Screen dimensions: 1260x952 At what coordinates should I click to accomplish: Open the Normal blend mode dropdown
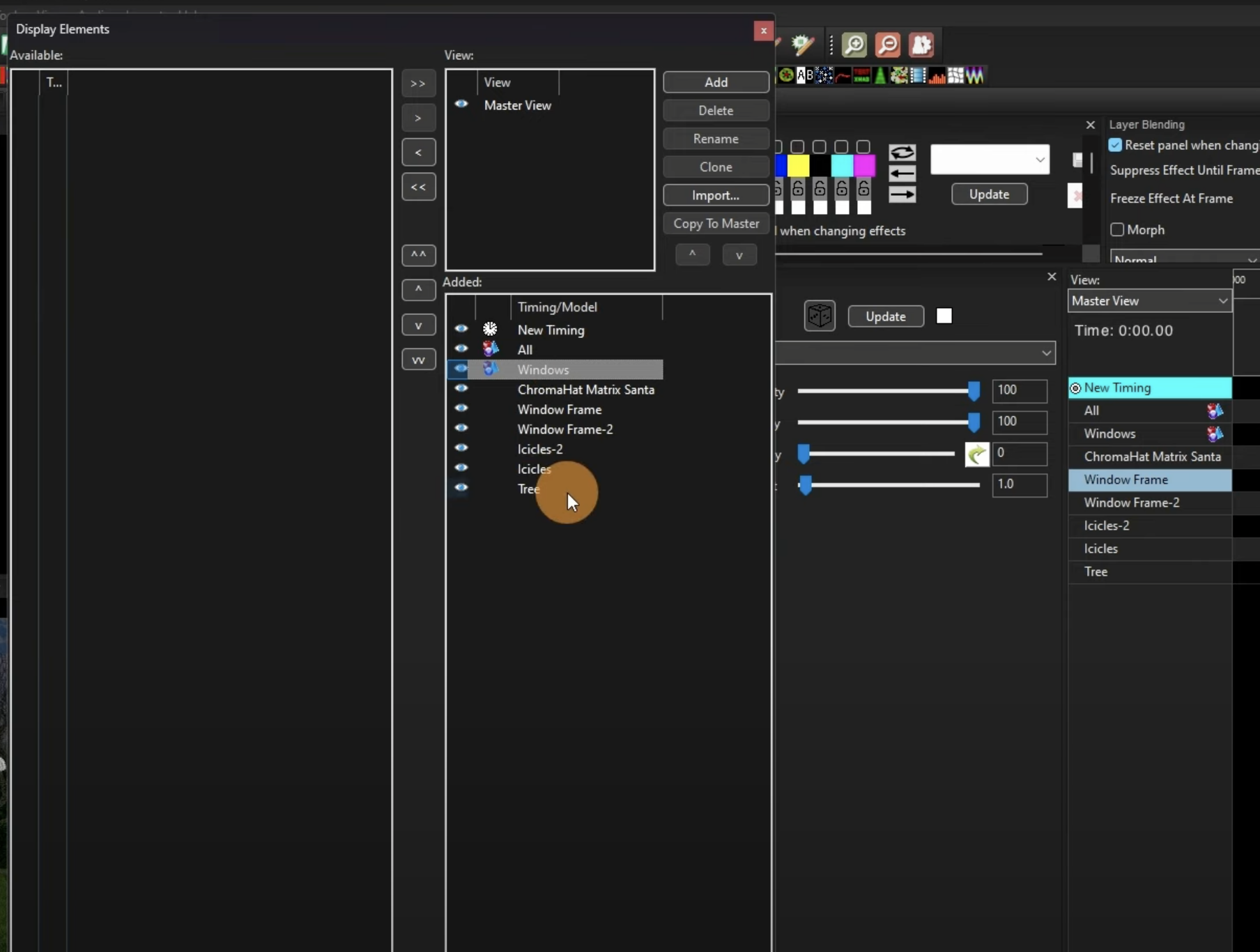coord(1185,256)
